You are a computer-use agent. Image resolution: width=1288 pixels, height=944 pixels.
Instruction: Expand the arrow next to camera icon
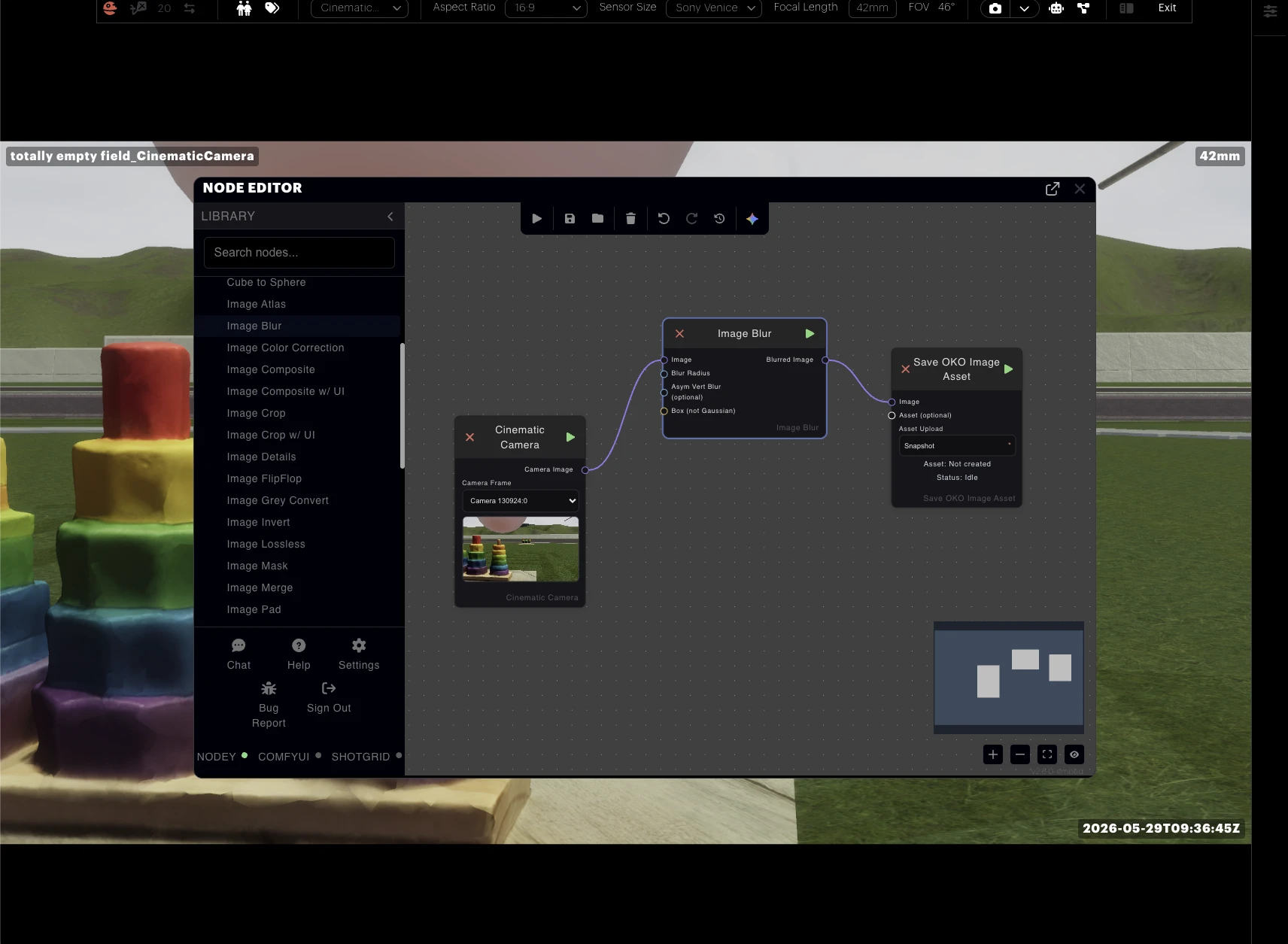tap(1024, 8)
